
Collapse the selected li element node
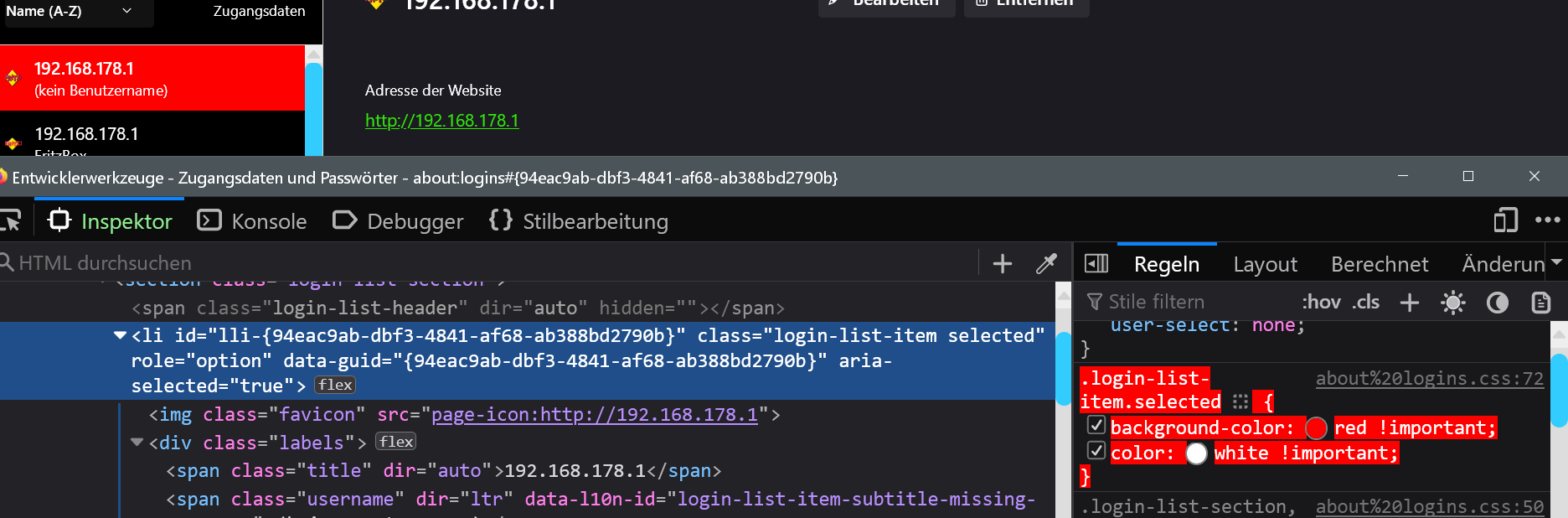(x=121, y=335)
